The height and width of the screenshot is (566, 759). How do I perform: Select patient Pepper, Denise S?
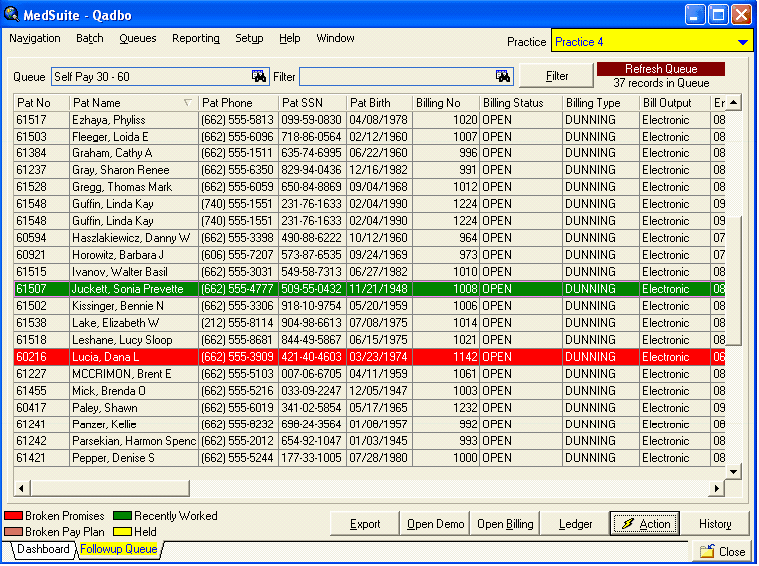(x=369, y=458)
